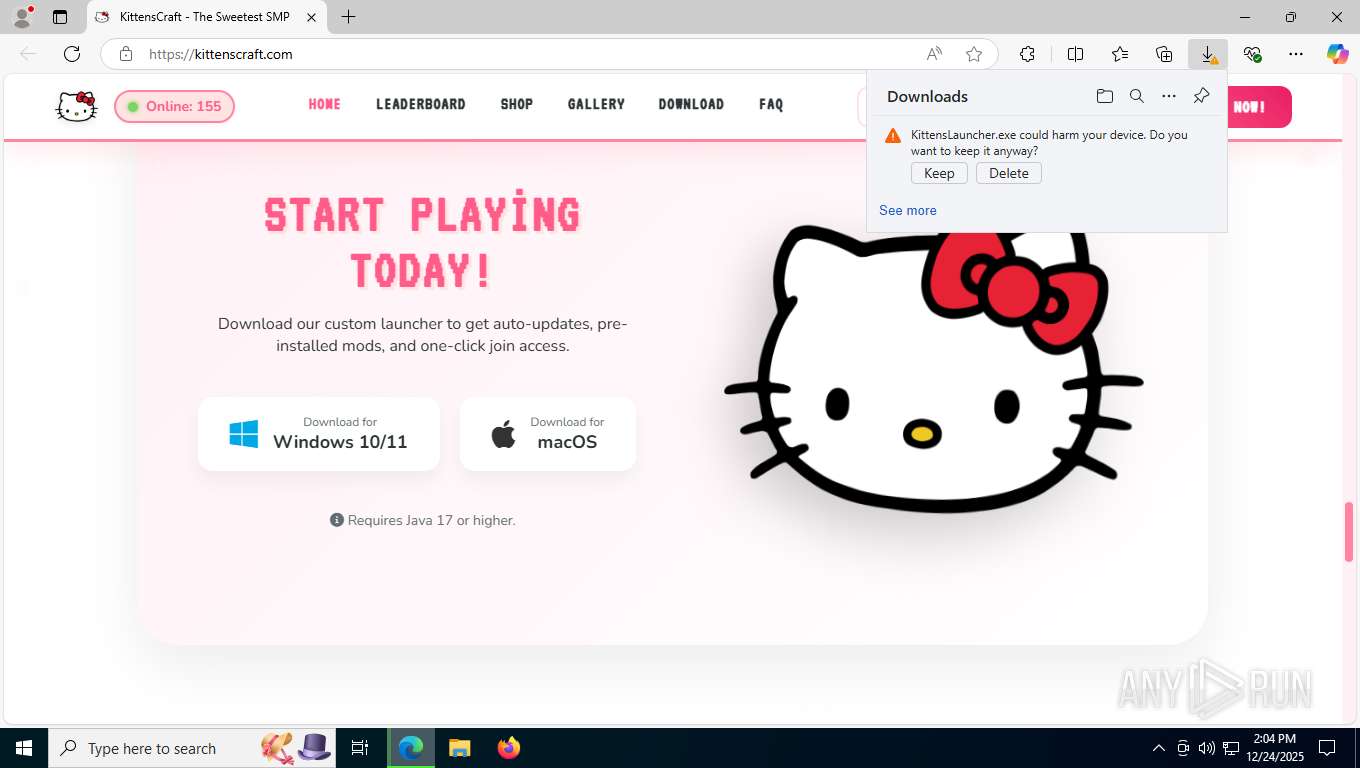Open more options in Downloads panel
Viewport: 1360px width, 768px height.
pyautogui.click(x=1169, y=96)
